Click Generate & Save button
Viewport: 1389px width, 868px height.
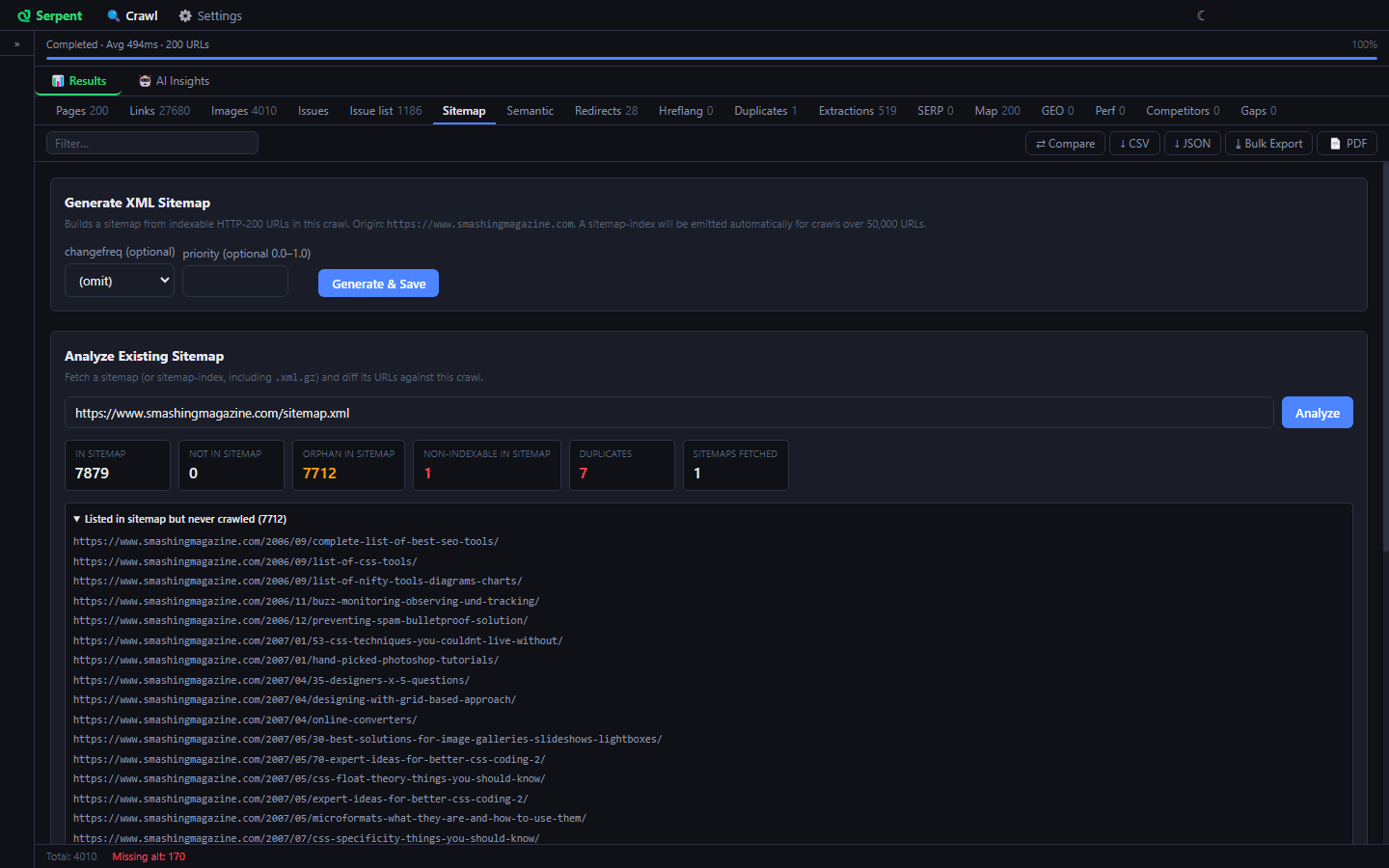[378, 284]
